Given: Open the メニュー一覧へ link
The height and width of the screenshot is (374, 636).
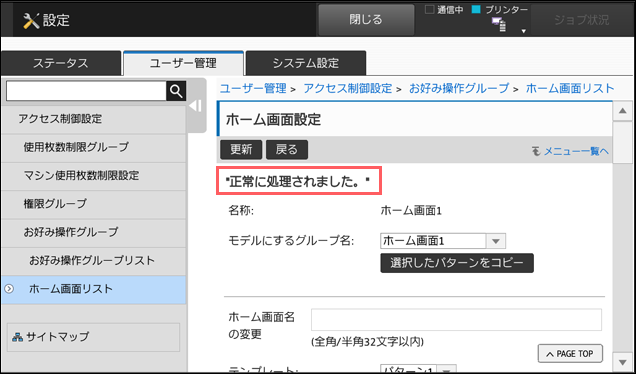Looking at the screenshot, I should pyautogui.click(x=576, y=151).
